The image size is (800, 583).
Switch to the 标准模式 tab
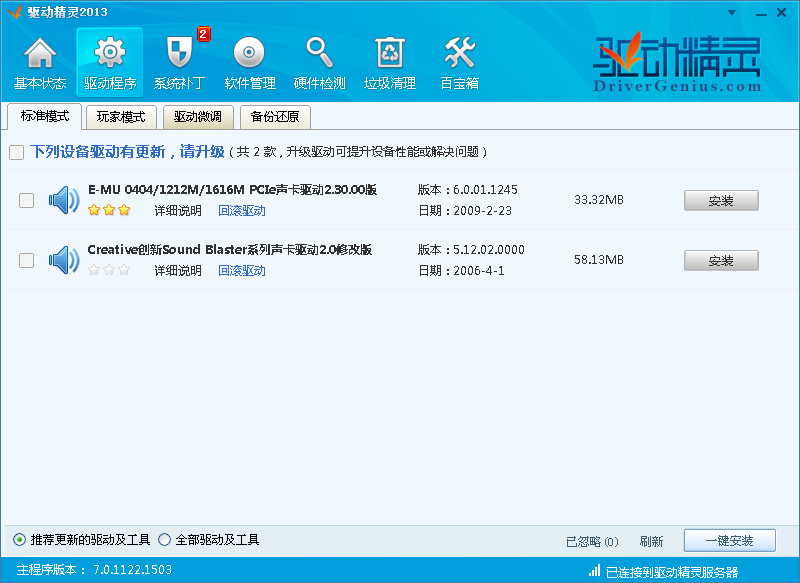coord(44,116)
